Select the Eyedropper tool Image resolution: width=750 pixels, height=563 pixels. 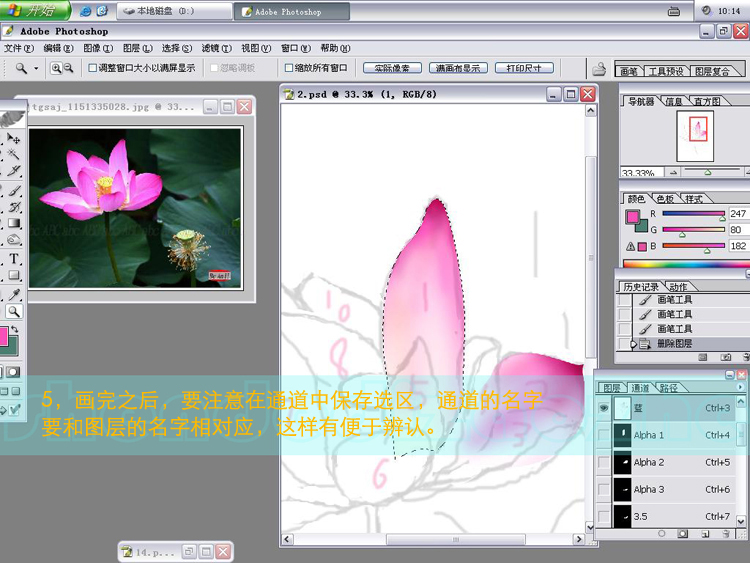pos(14,295)
